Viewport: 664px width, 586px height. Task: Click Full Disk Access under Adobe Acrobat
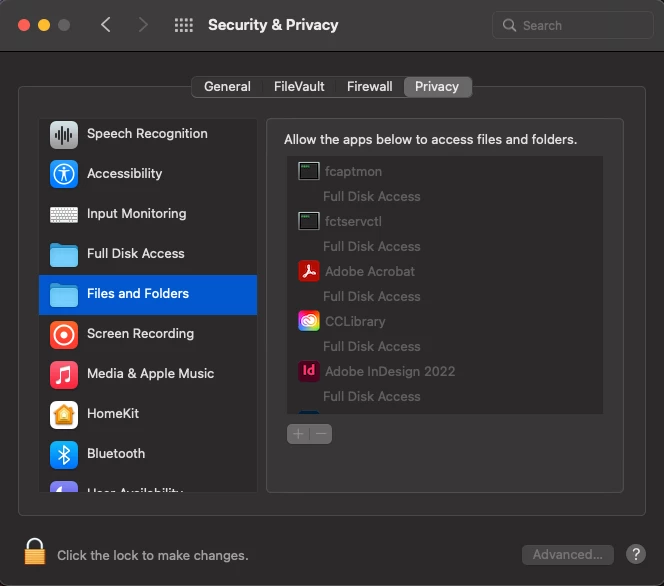tap(372, 296)
